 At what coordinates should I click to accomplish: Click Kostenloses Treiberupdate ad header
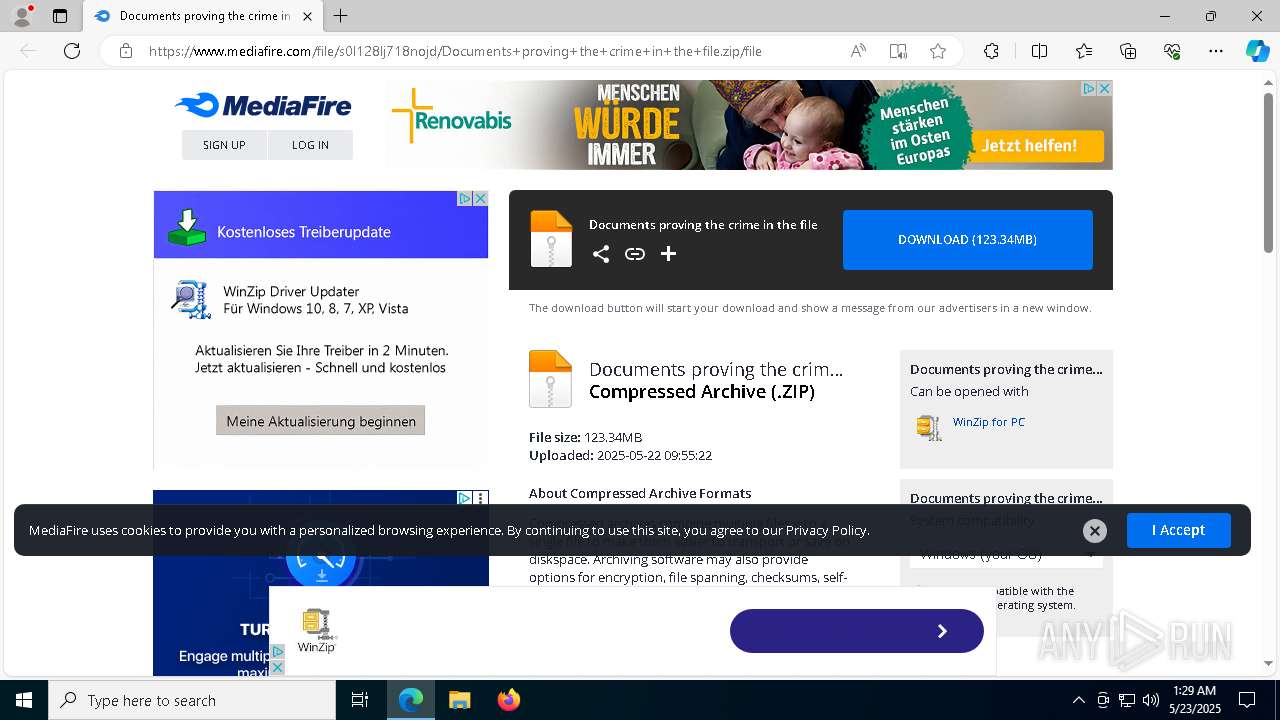tap(321, 225)
